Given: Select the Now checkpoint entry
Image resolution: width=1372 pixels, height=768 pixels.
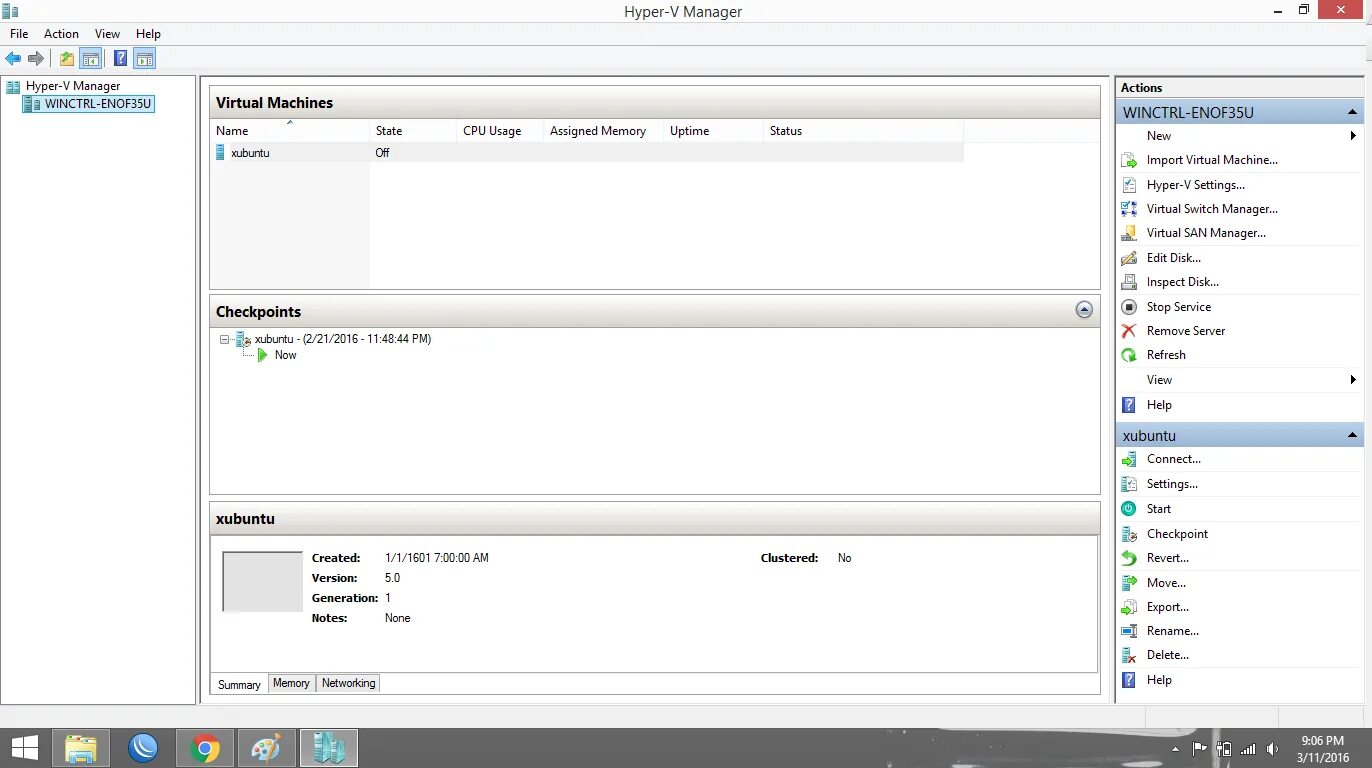Looking at the screenshot, I should click(285, 355).
